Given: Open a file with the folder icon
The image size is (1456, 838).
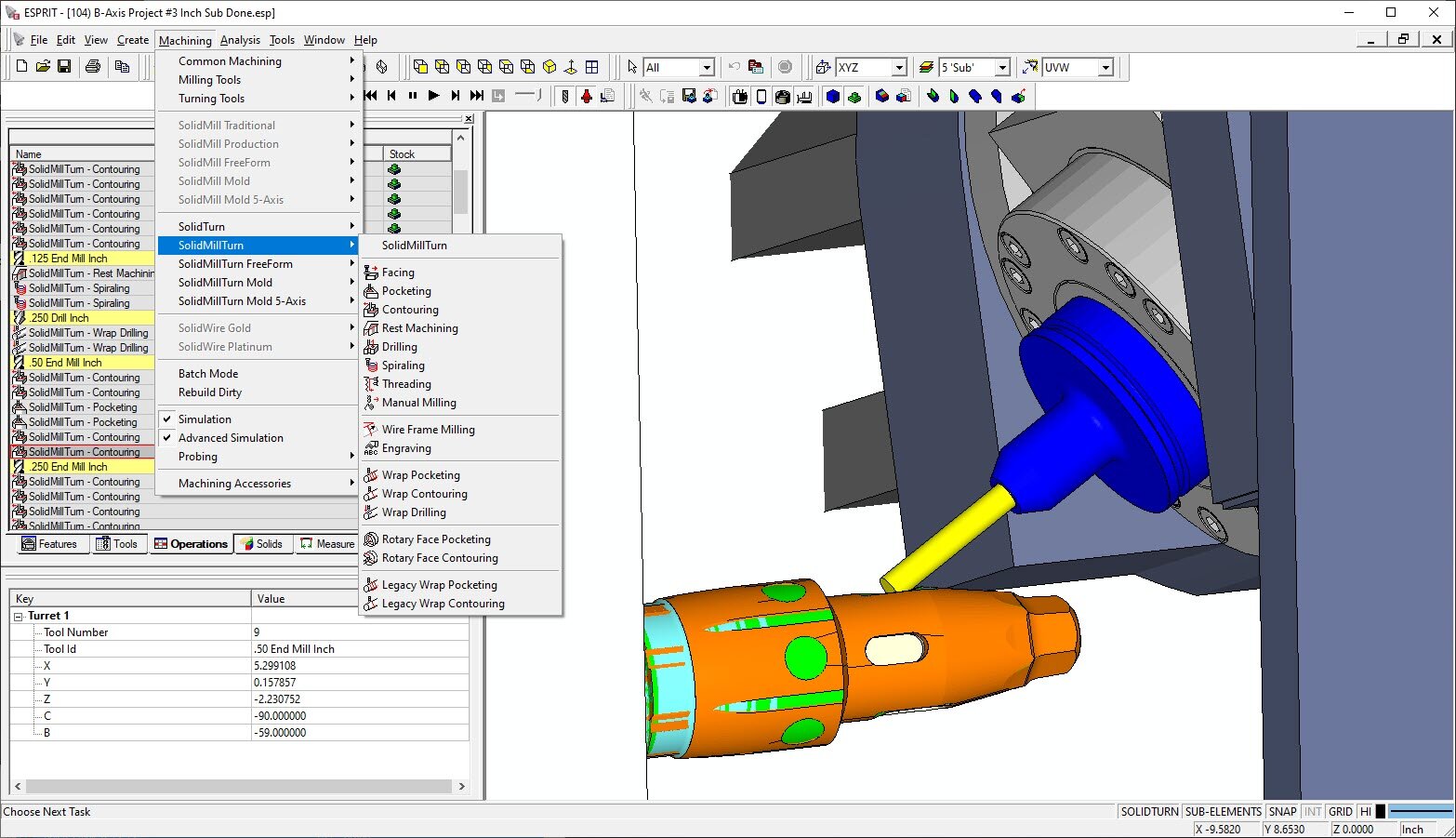Looking at the screenshot, I should click(x=43, y=67).
